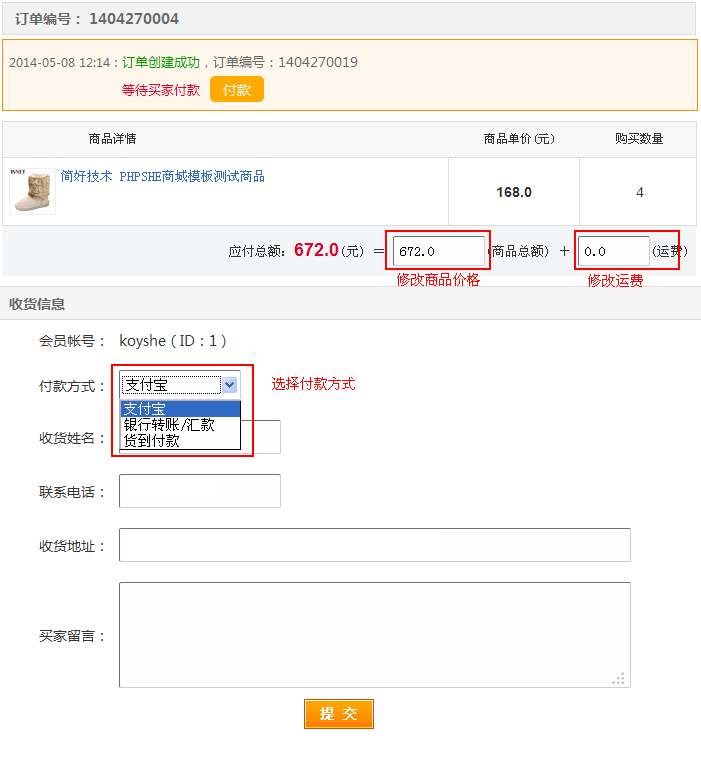The width and height of the screenshot is (701, 760).
Task: Click into the 收货地址 address field
Action: (374, 545)
